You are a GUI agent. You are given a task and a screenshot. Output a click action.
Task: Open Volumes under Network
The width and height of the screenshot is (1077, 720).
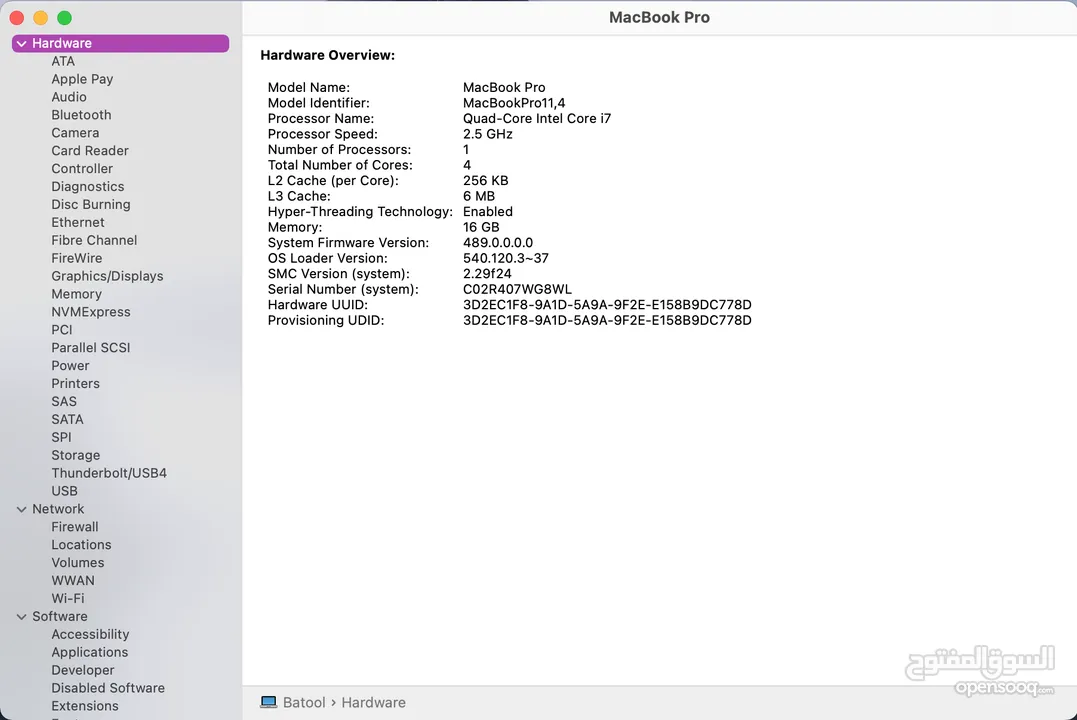(78, 562)
